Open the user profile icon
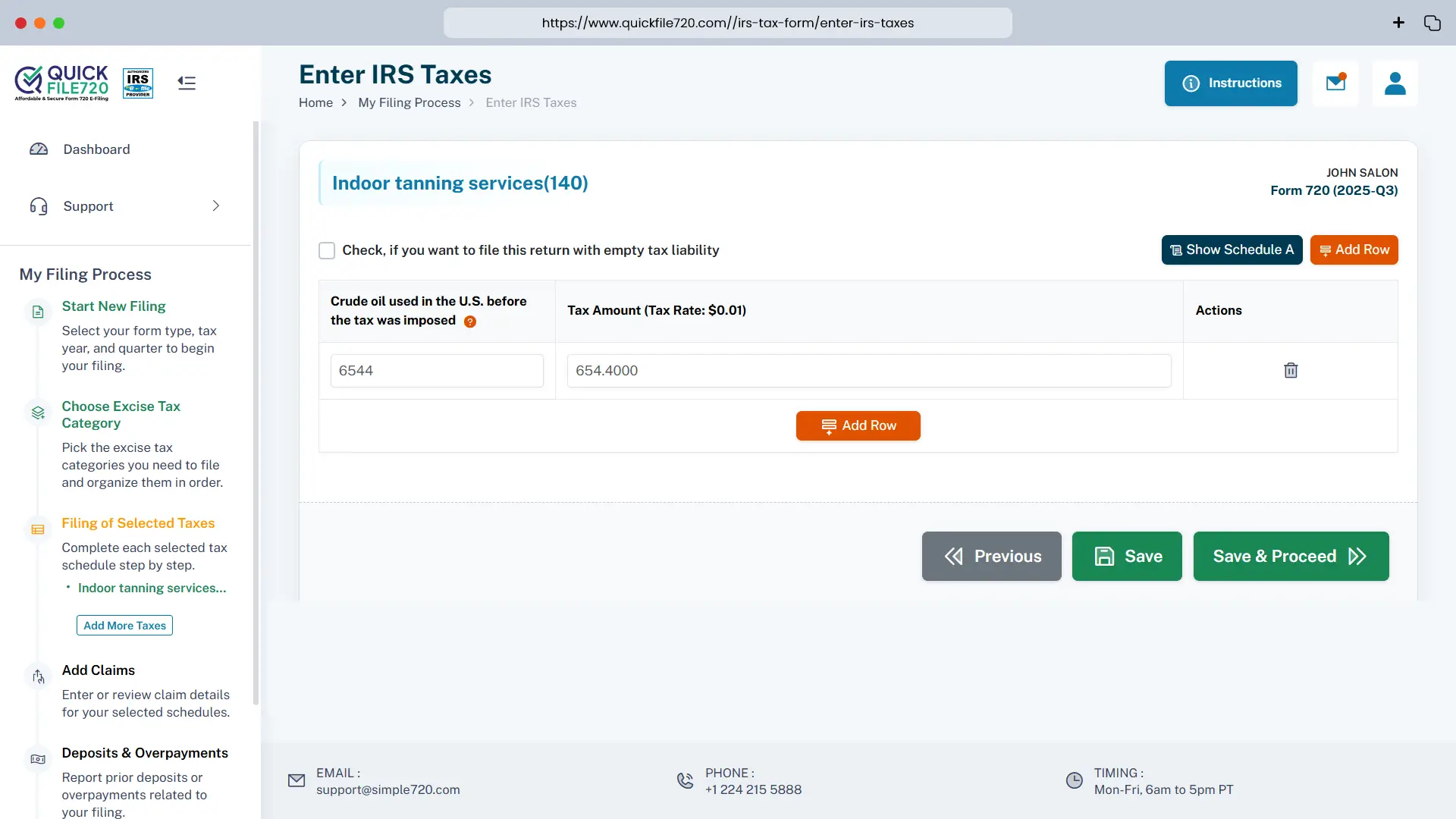This screenshot has height=819, width=1456. 1395,83
